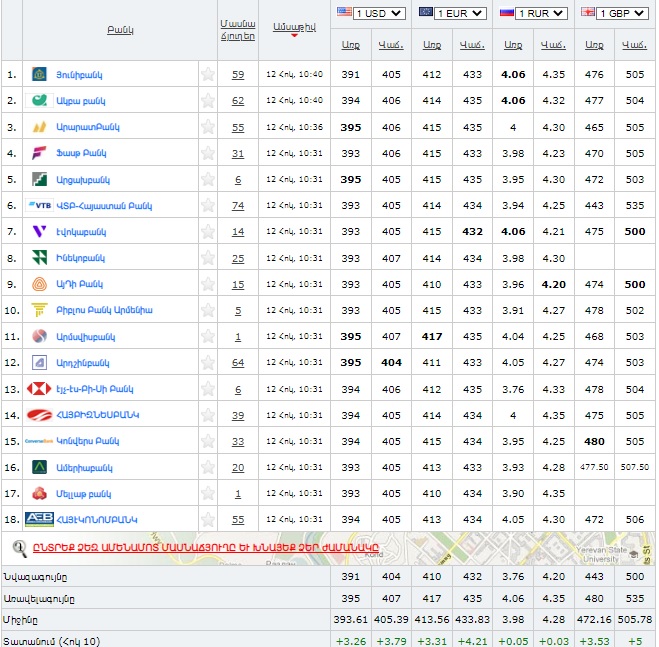Image resolution: width=659 pixels, height=647 pixels.
Task: Toggle favorite star for Converse Bank row
Action: 208,440
